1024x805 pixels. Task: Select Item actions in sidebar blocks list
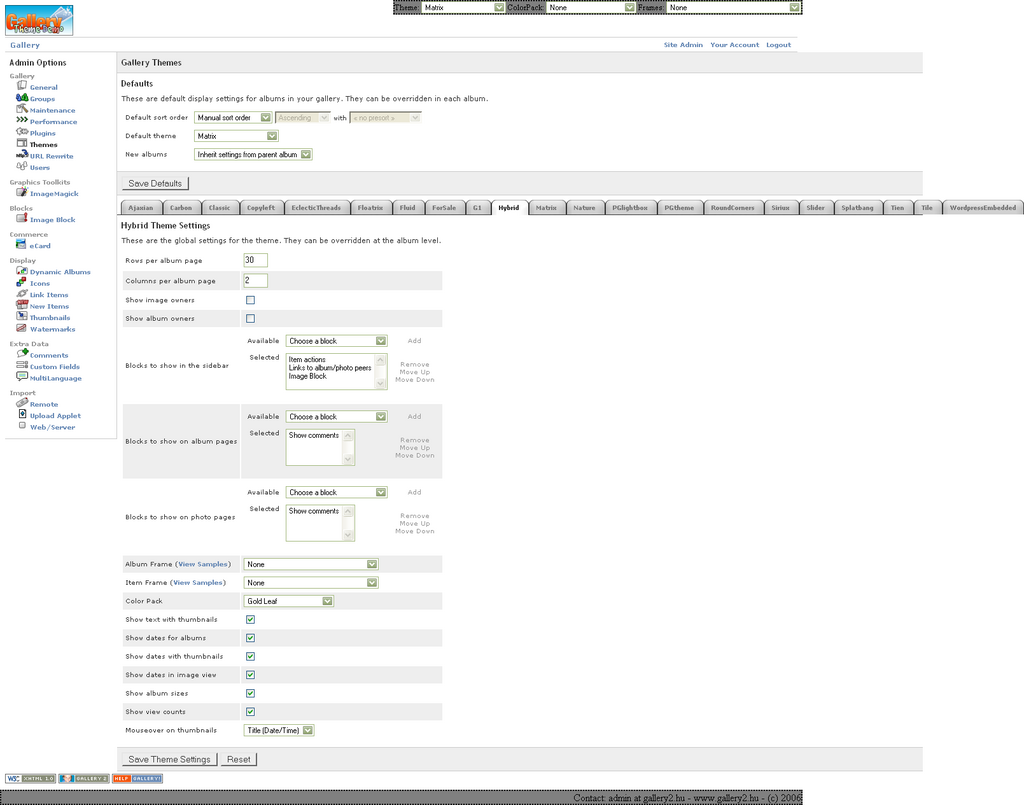click(308, 360)
